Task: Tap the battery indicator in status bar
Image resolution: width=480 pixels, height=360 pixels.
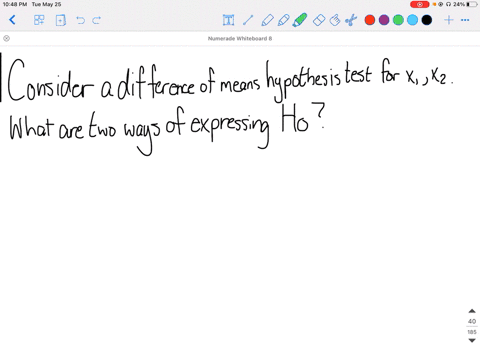Action: 472,4
